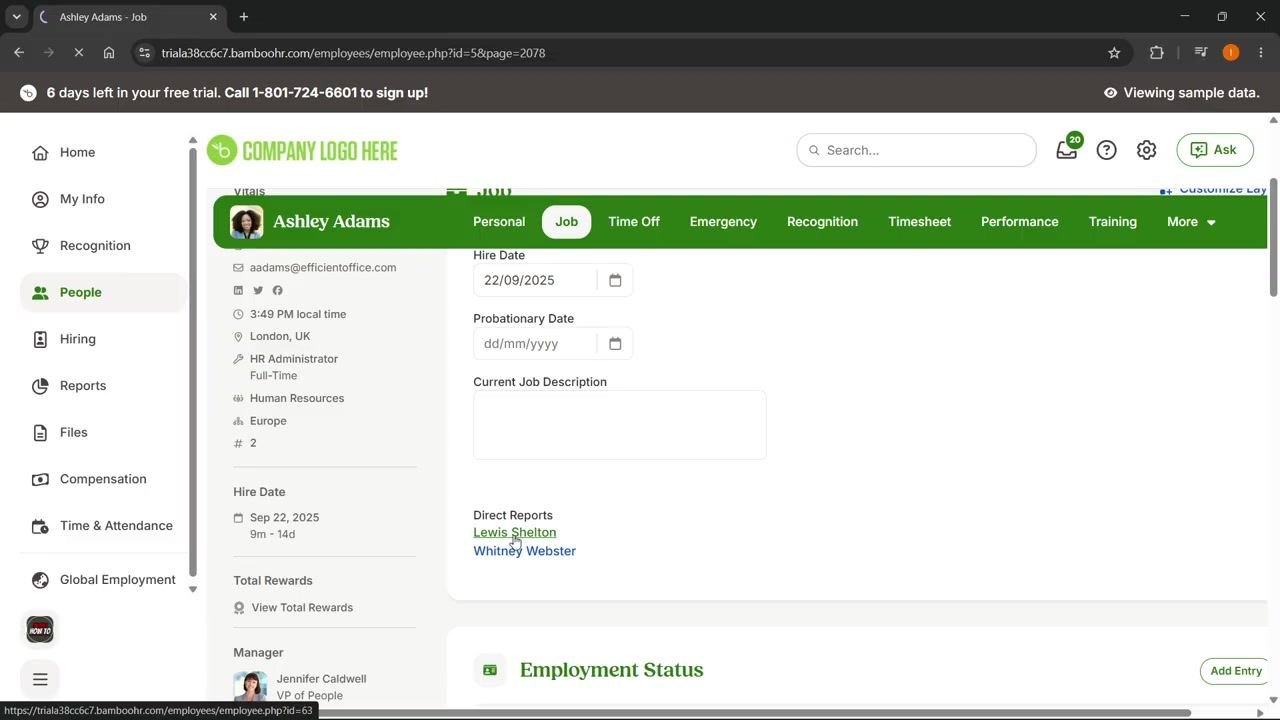Open Time & Attendance in sidebar
This screenshot has width=1280, height=720.
click(116, 526)
